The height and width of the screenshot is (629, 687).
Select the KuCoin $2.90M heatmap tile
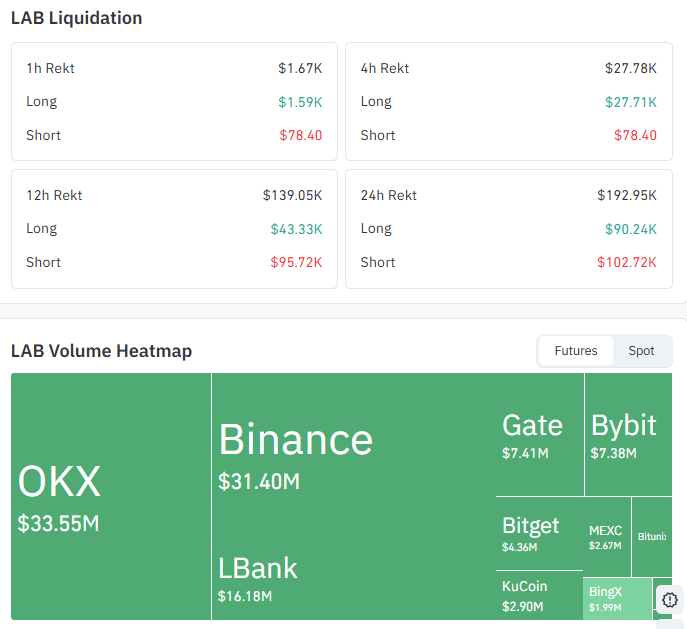point(539,595)
